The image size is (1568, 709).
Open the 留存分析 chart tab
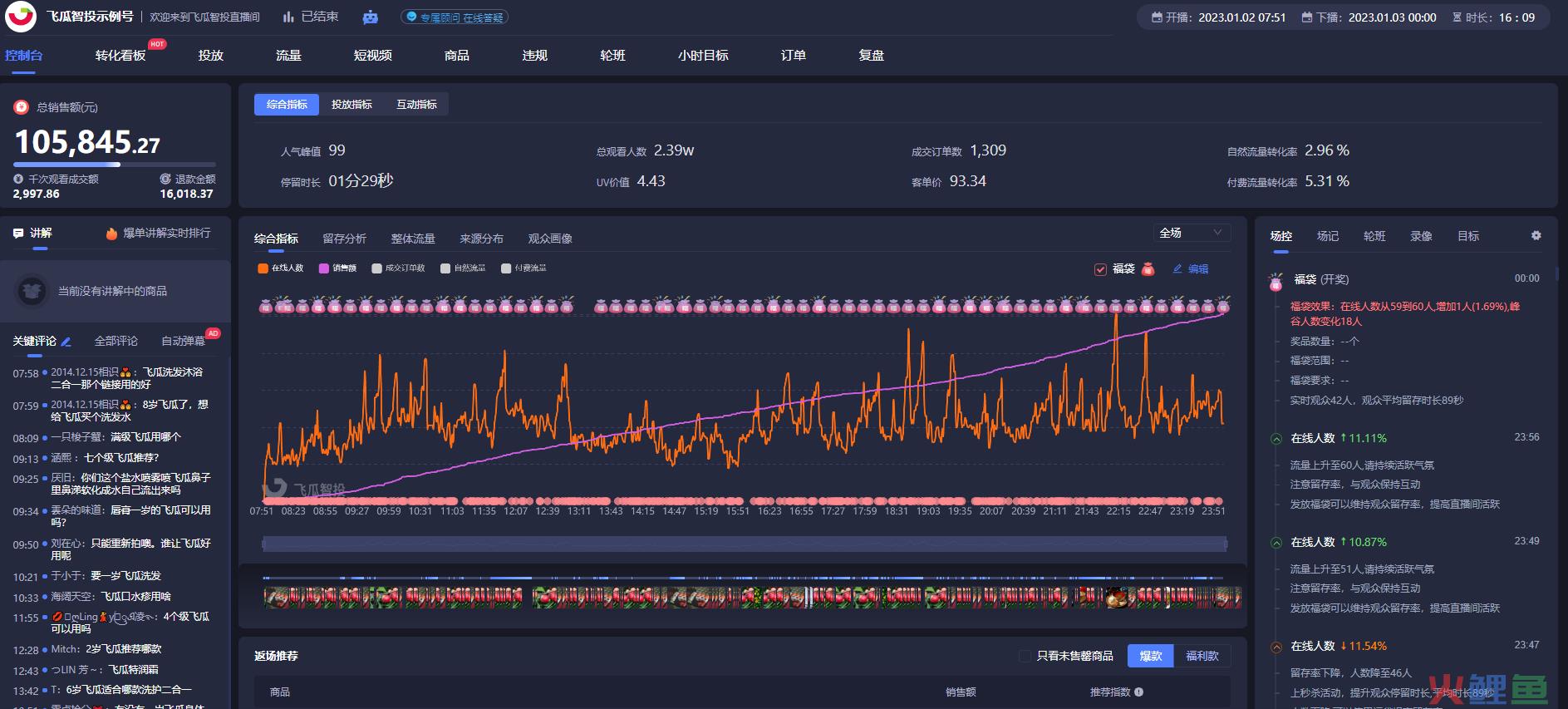point(344,239)
